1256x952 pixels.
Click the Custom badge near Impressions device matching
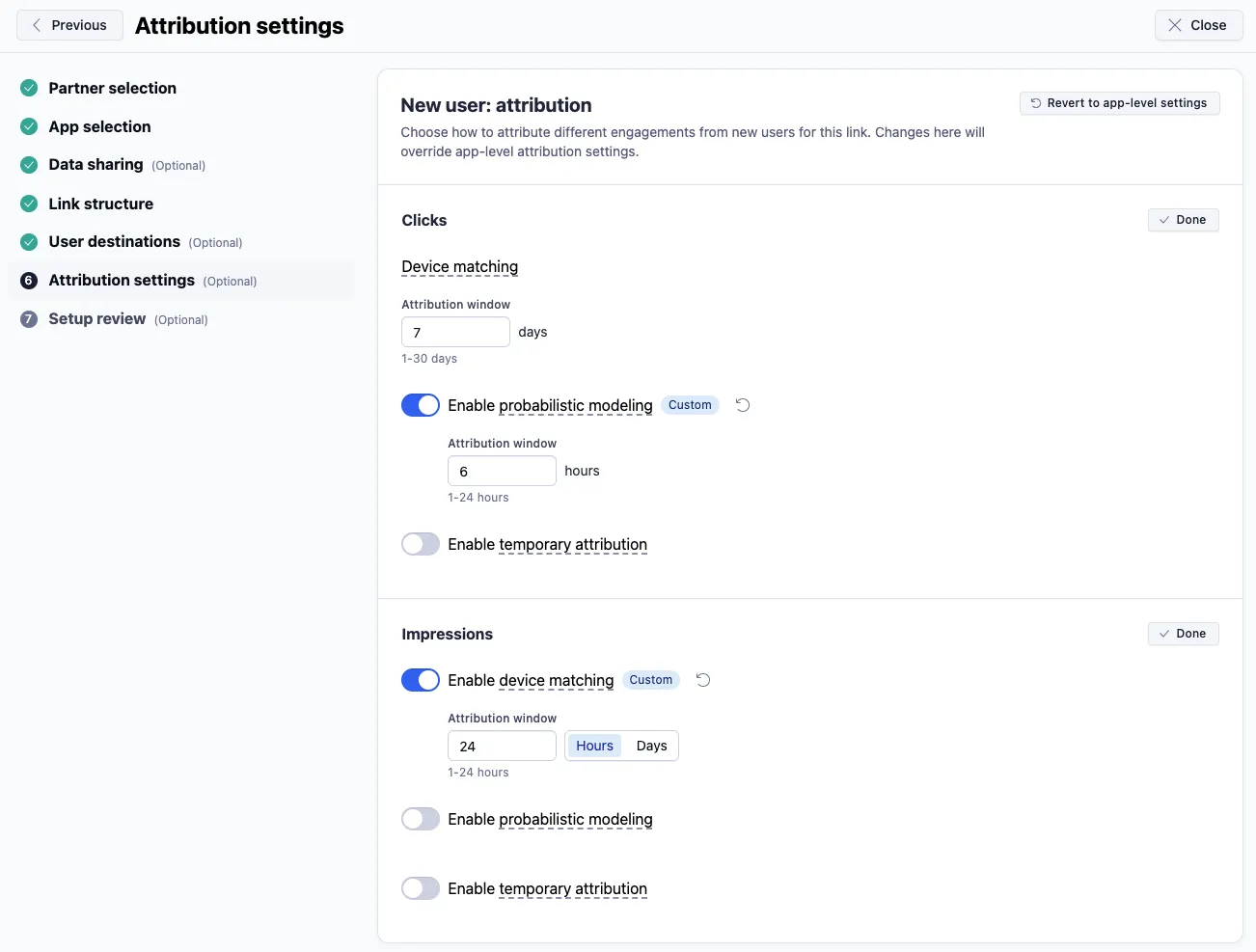coord(651,680)
